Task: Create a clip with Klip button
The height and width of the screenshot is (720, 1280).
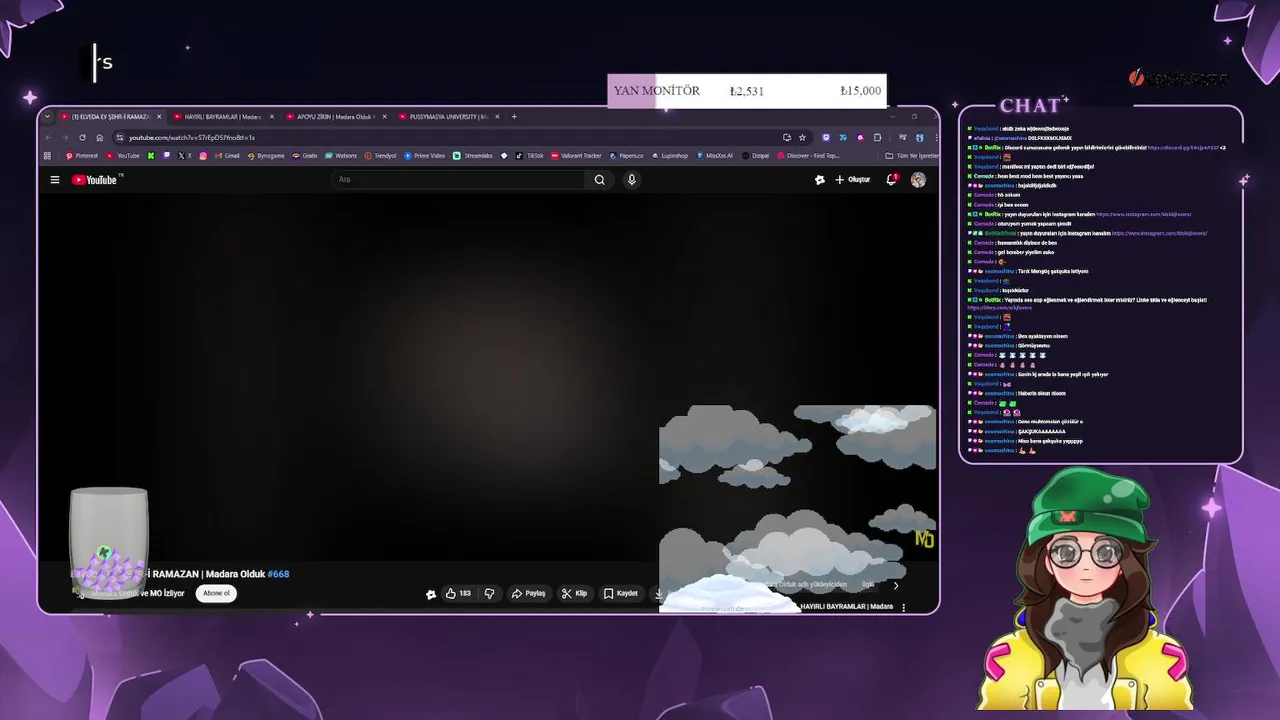Action: 574,593
